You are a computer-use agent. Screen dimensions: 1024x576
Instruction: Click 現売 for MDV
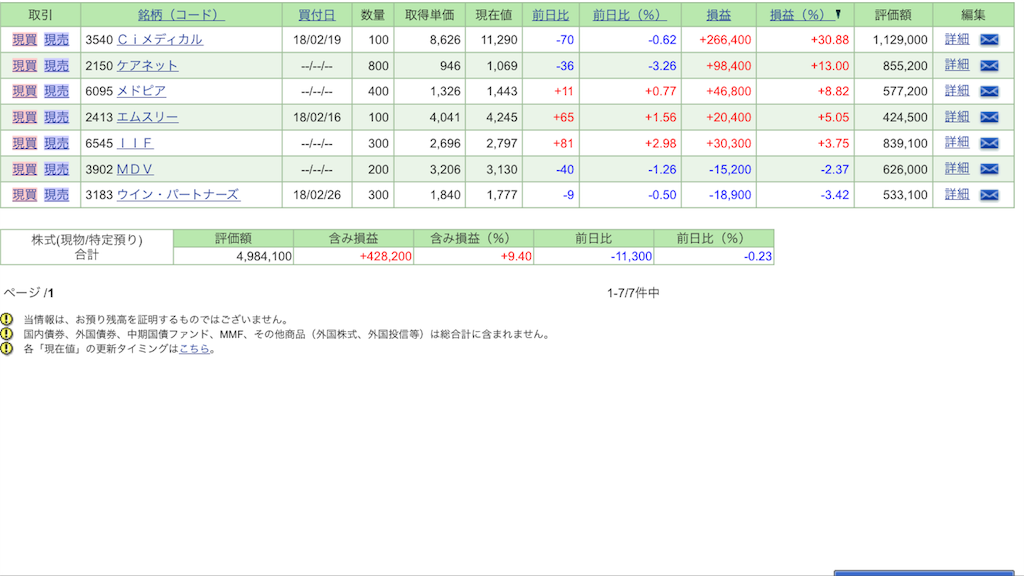(56, 169)
